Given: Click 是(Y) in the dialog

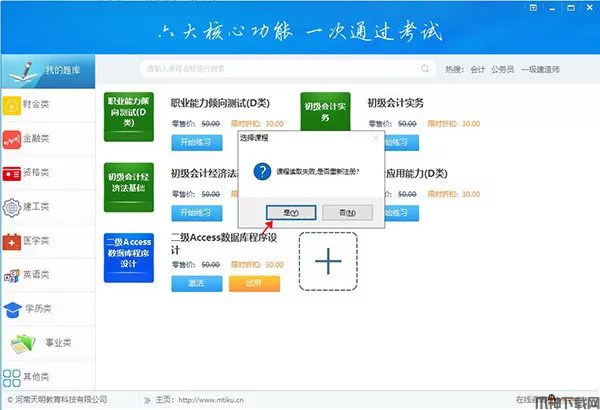Looking at the screenshot, I should (291, 212).
